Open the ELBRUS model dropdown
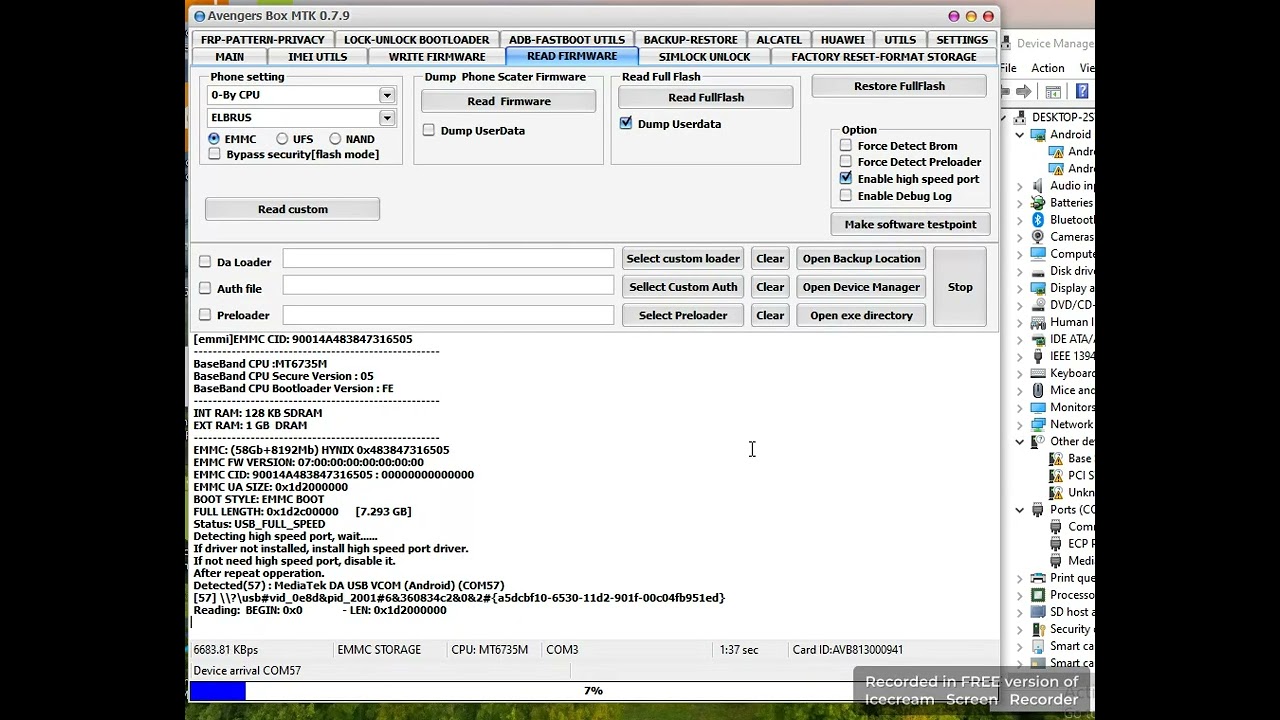Image resolution: width=1280 pixels, height=720 pixels. pyautogui.click(x=386, y=117)
